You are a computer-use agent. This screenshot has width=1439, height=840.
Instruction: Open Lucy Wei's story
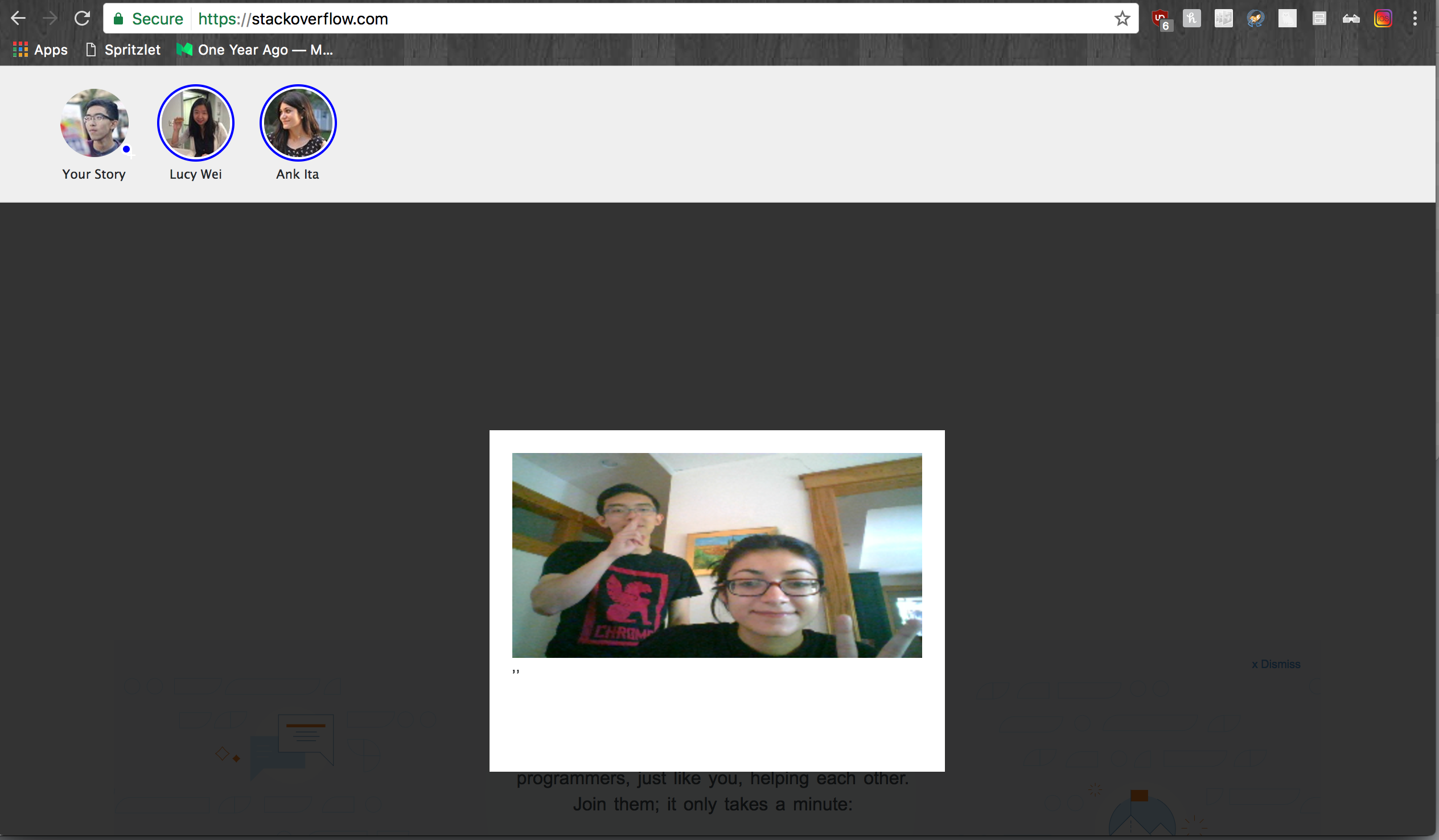pos(196,123)
